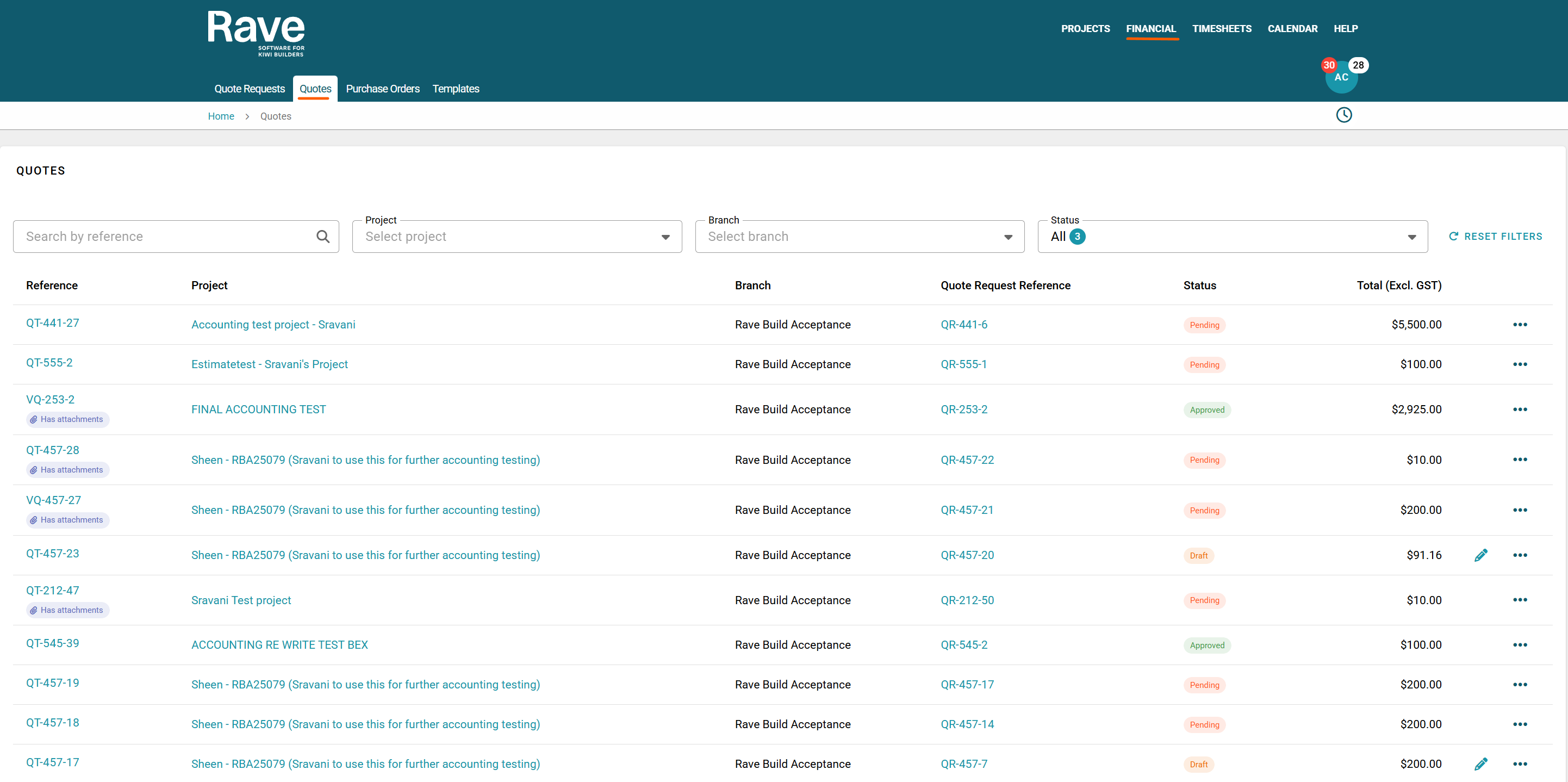Screen dimensions: 1568x782
Task: Click the Rave logo
Action: 256,34
